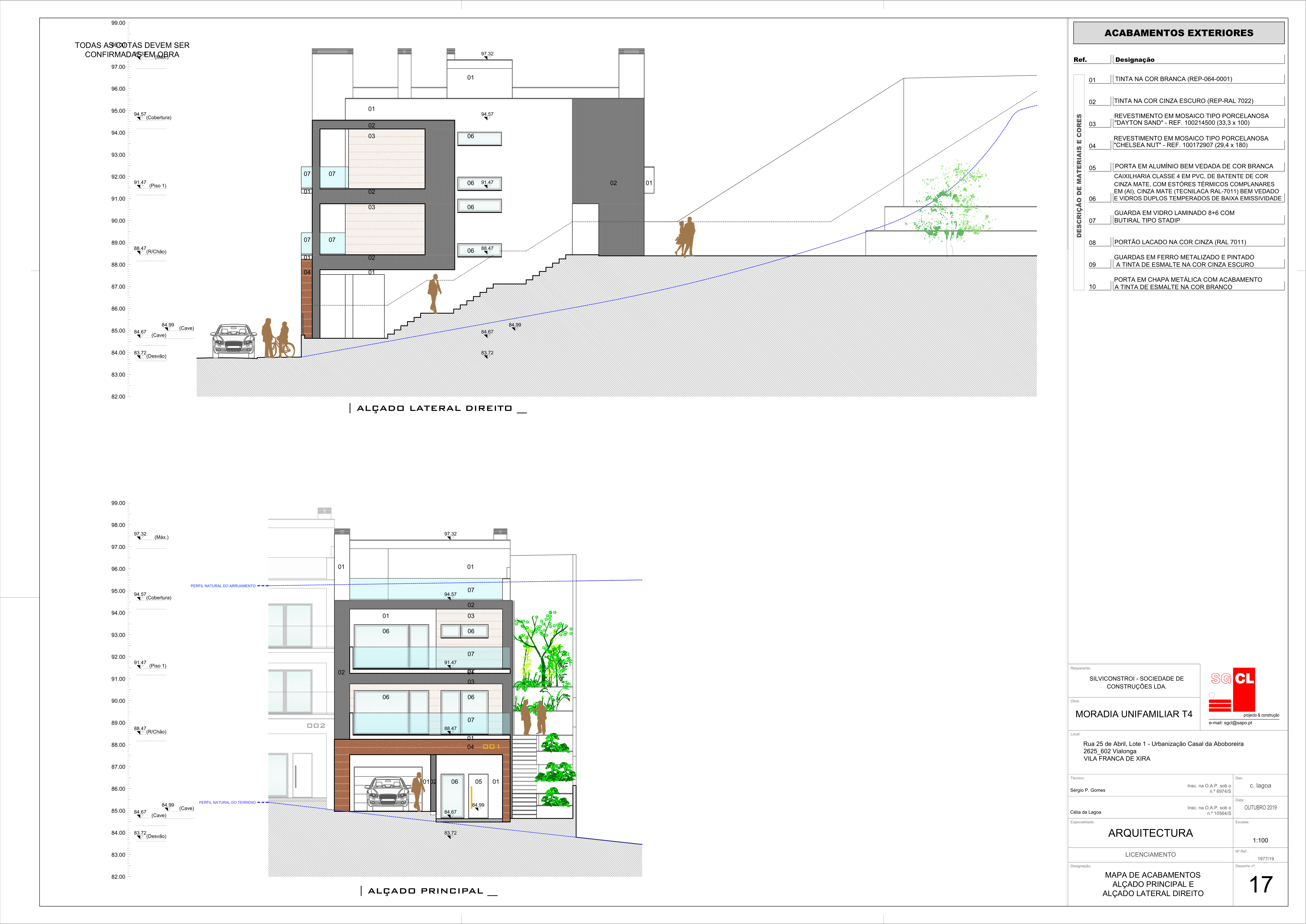Viewport: 1306px width, 924px height.
Task: Click the 'ARQUITECTURA' specialty label
Action: point(1150,833)
